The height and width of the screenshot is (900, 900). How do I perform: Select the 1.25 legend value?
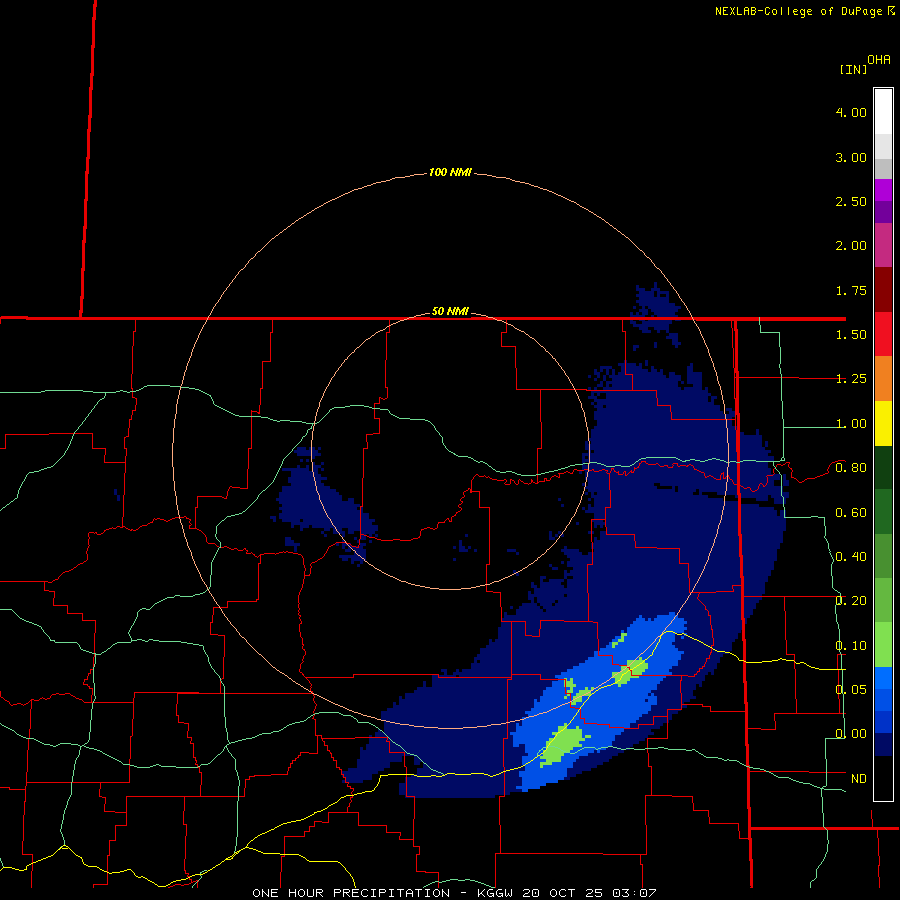pos(851,379)
